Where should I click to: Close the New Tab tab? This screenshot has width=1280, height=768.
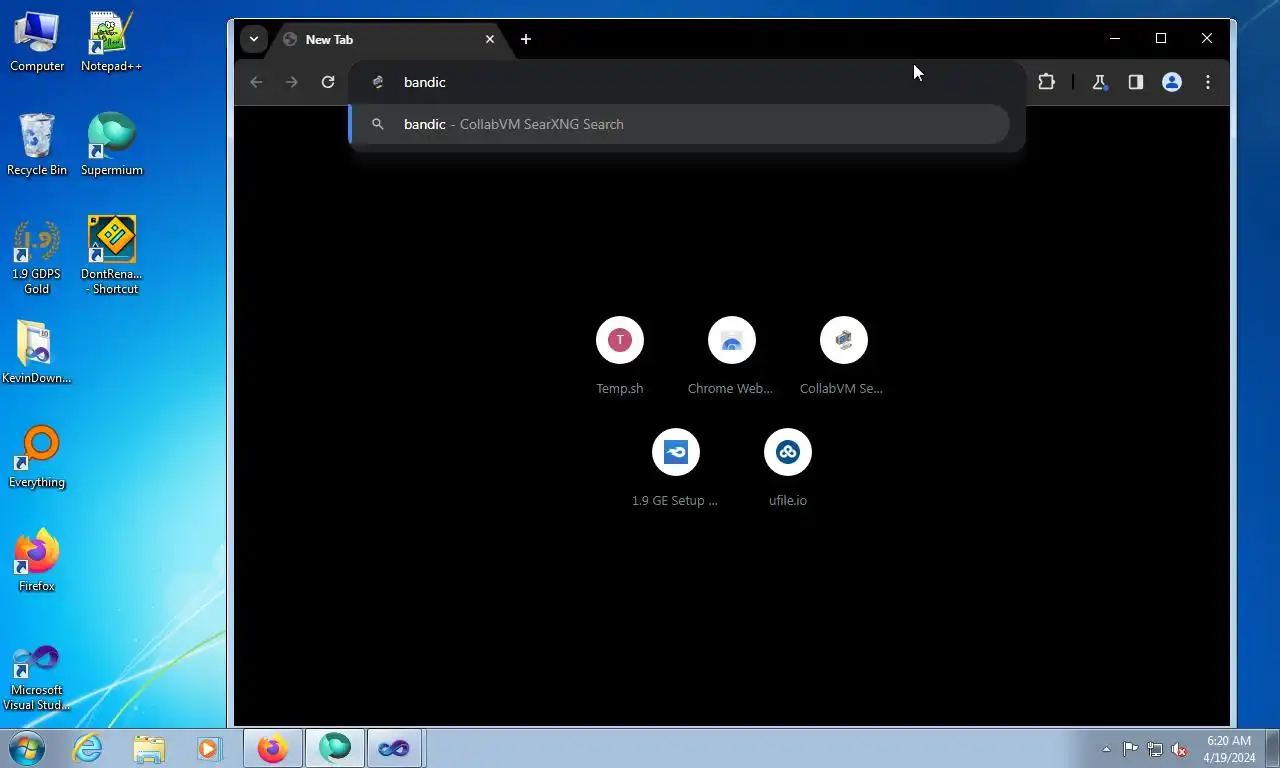tap(490, 39)
